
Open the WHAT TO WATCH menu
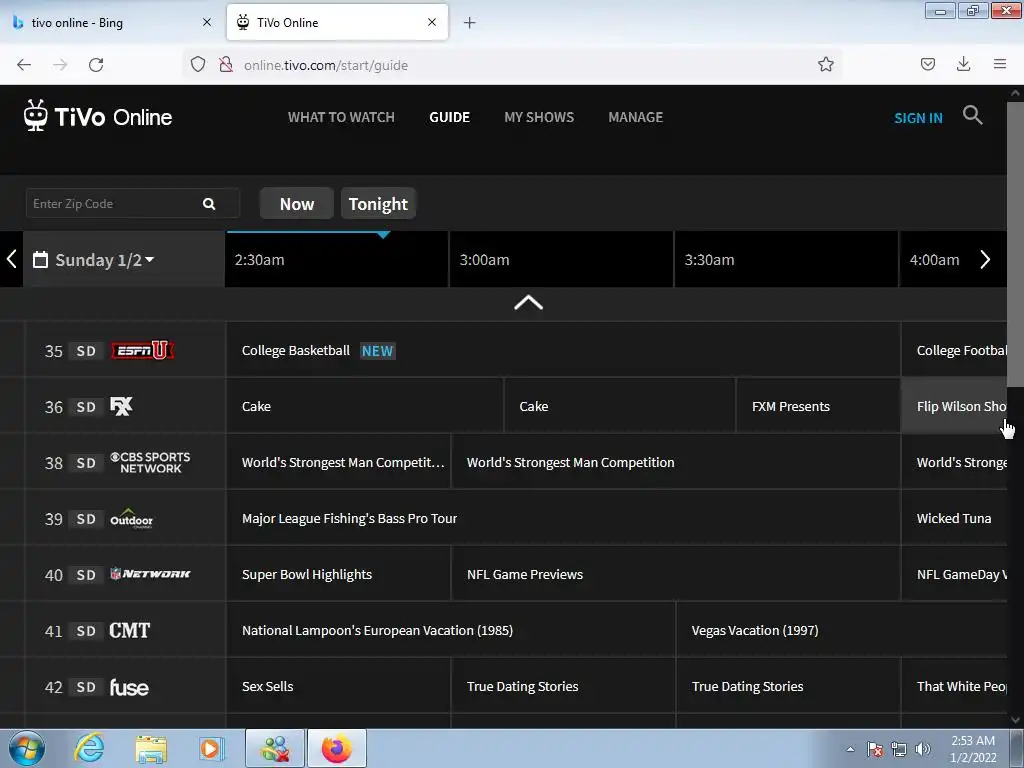341,118
